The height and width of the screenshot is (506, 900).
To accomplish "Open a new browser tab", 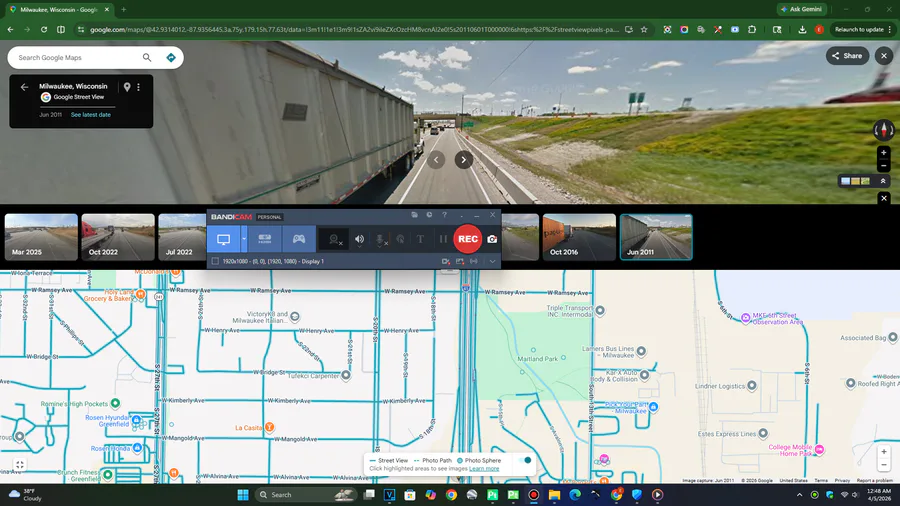I will pyautogui.click(x=123, y=10).
